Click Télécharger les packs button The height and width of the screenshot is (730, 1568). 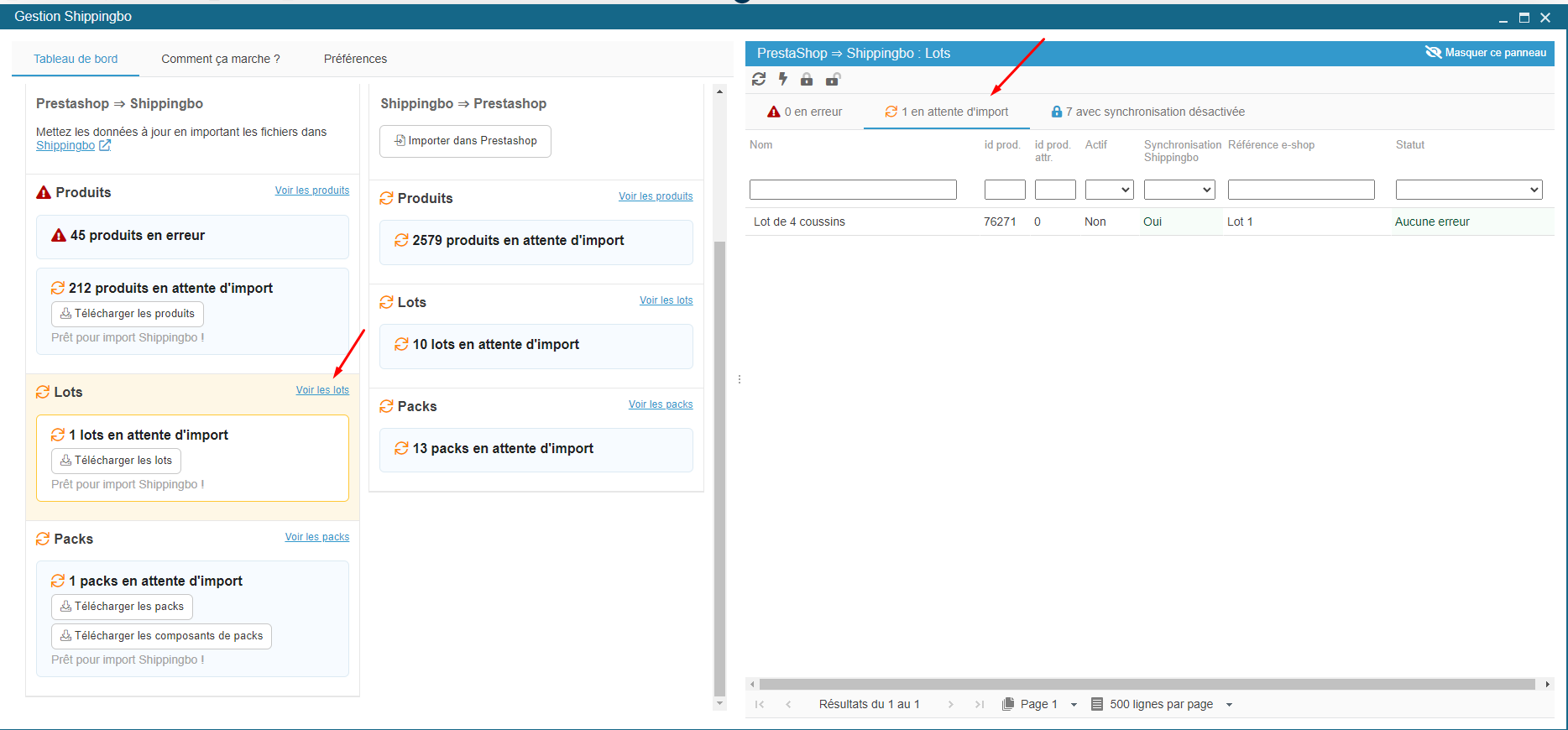[123, 607]
